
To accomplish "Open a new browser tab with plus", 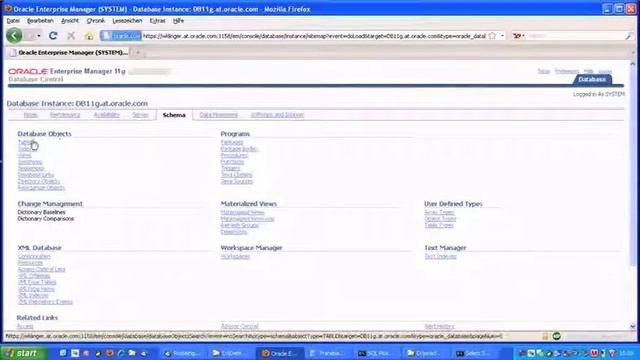I will click(x=138, y=53).
